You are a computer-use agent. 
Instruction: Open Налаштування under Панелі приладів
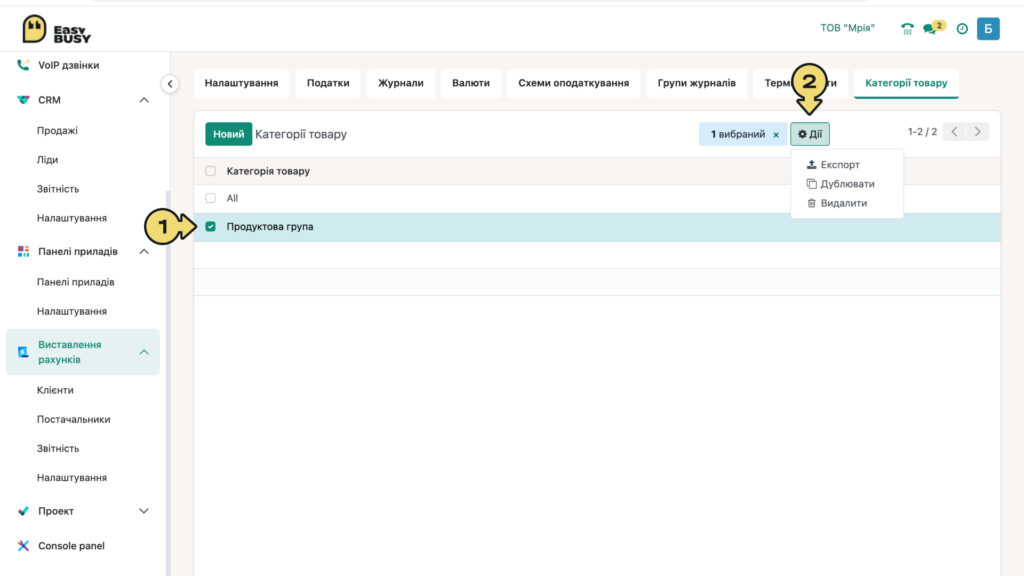72,312
